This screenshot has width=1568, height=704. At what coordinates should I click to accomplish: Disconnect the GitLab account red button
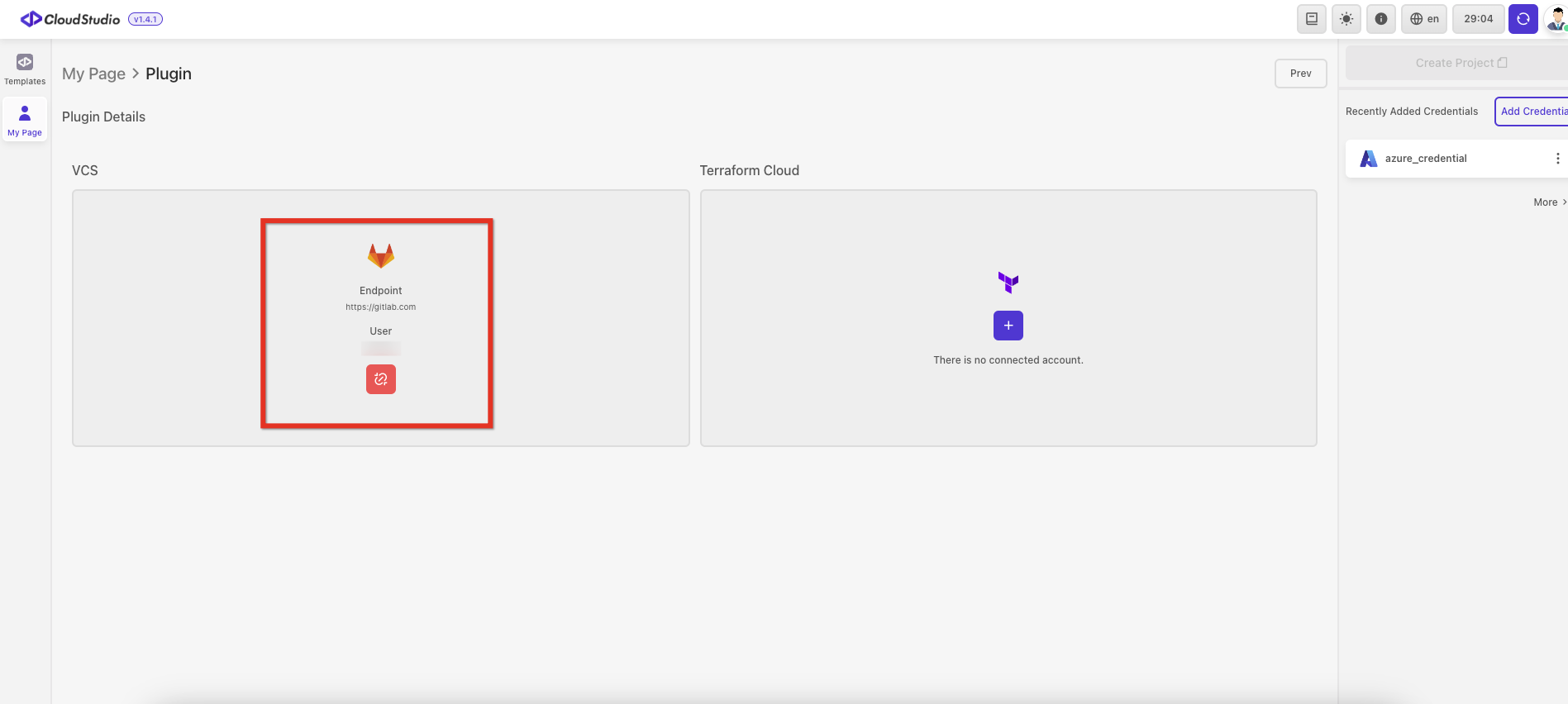pyautogui.click(x=381, y=379)
